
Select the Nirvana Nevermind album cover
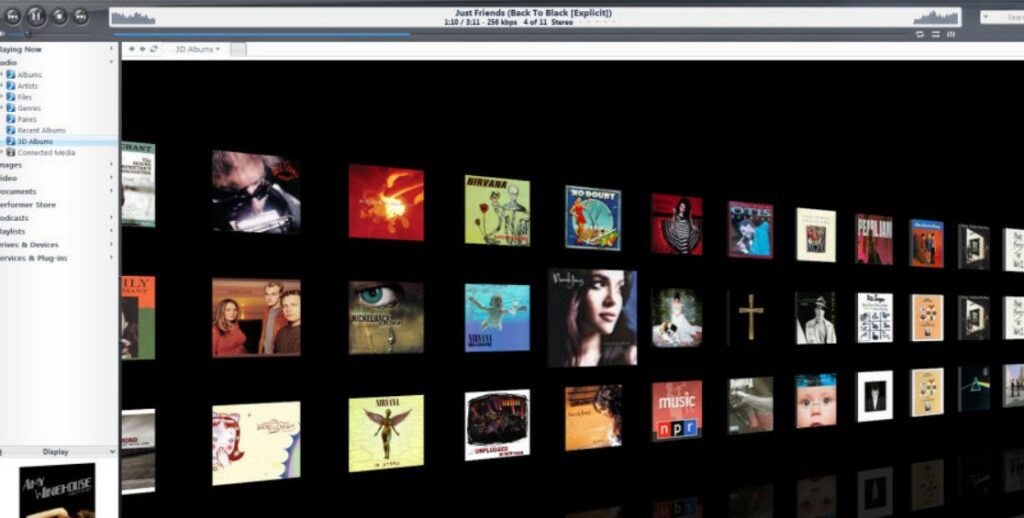(497, 317)
